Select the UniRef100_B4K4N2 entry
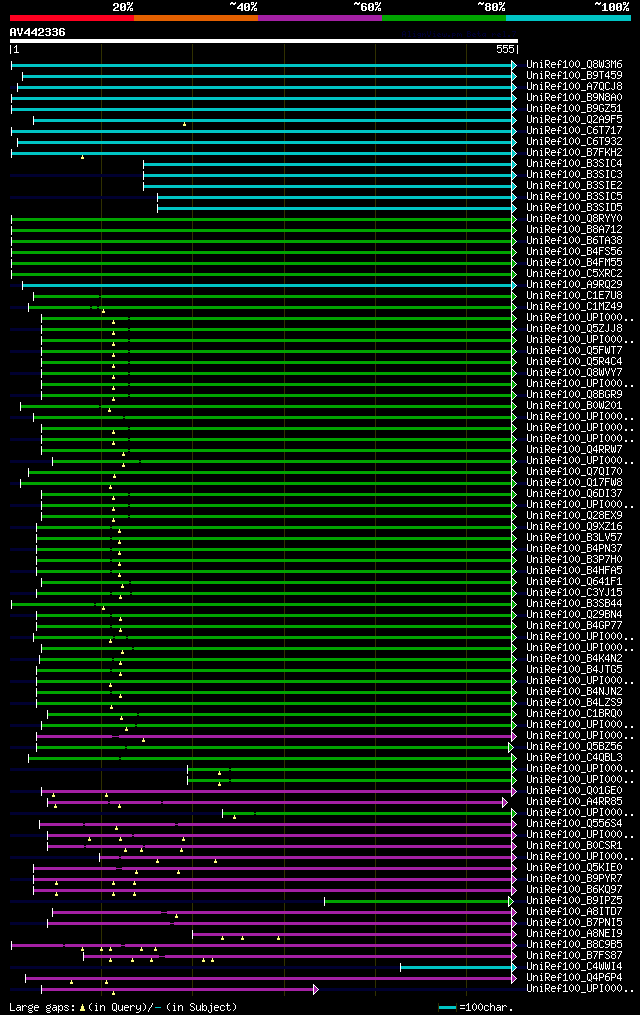The width and height of the screenshot is (640, 1015). pos(575,659)
